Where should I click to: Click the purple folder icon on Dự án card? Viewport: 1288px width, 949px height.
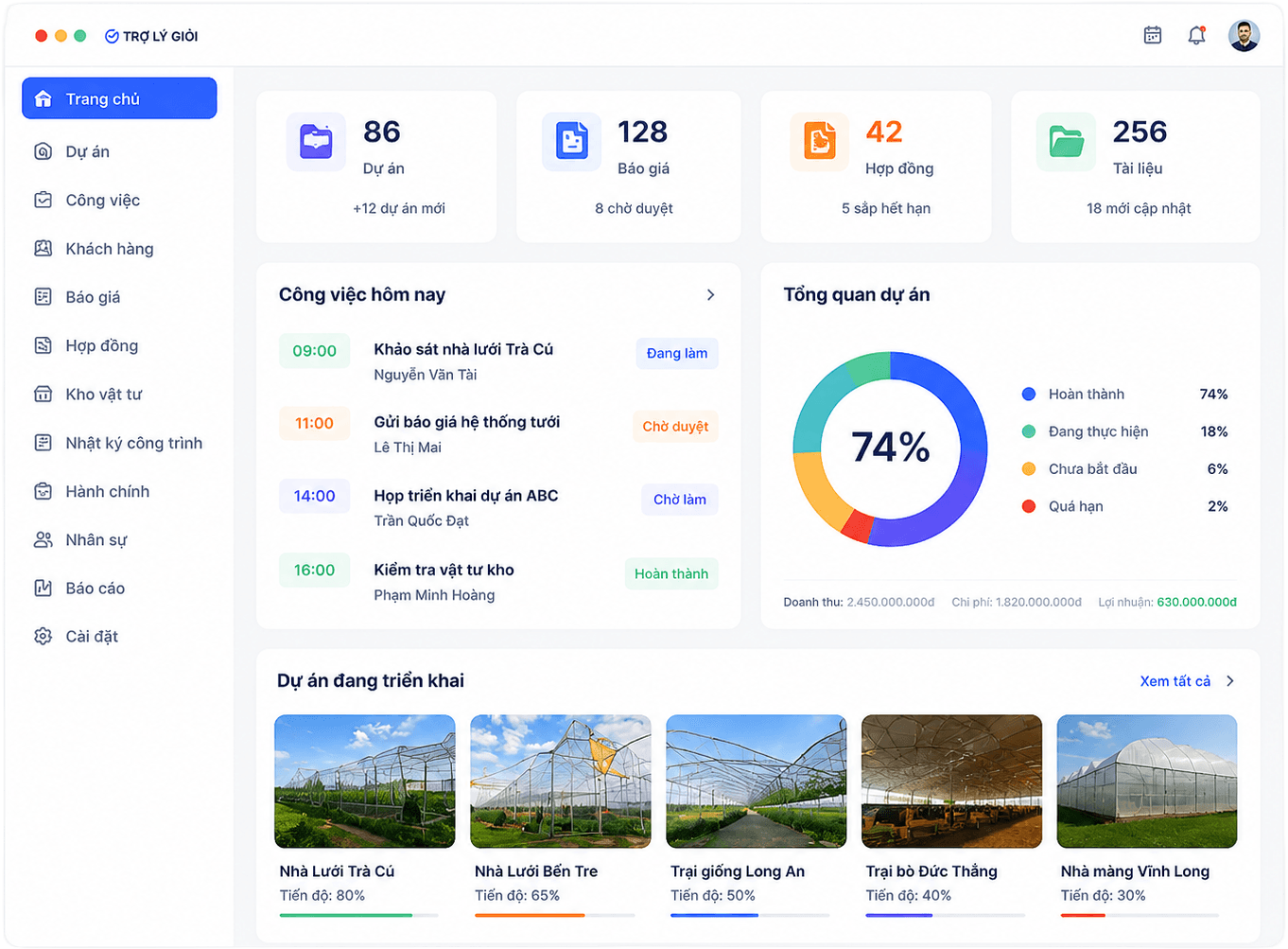coord(316,142)
